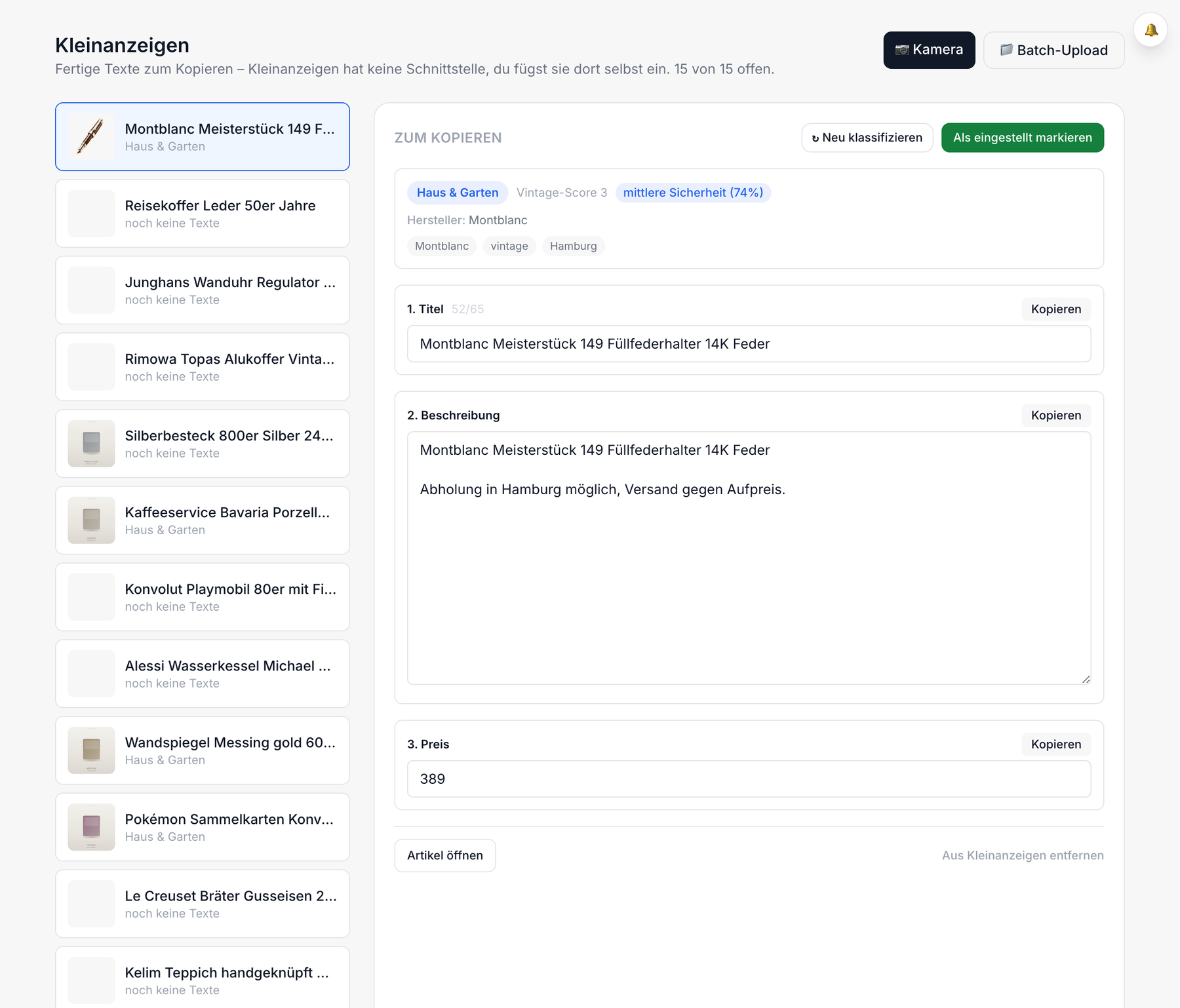This screenshot has height=1008, width=1180.
Task: Select Kaffeeservice Bavaria Porzellan item
Action: coord(203,520)
